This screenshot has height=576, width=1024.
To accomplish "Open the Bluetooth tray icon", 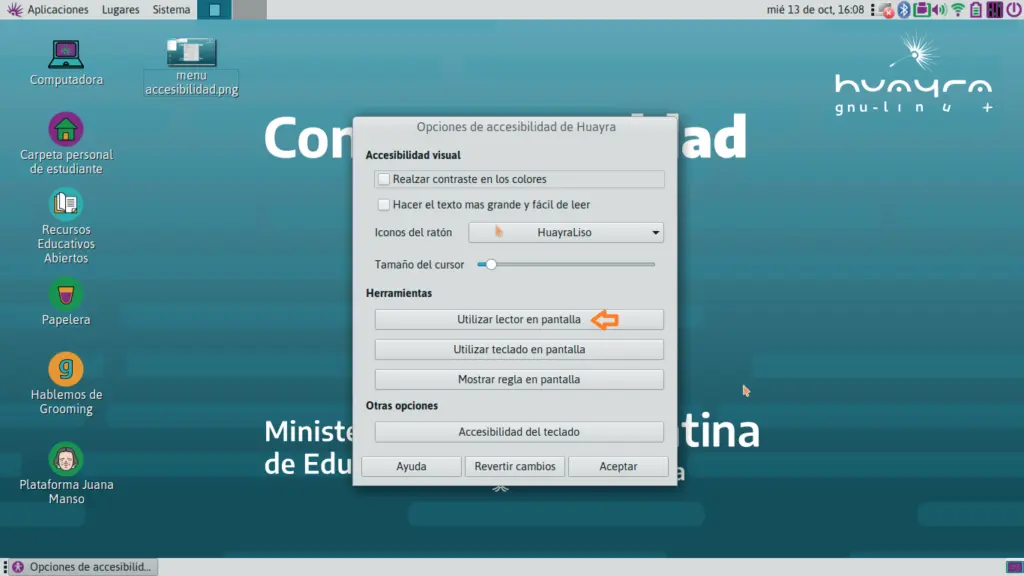I will click(x=904, y=10).
